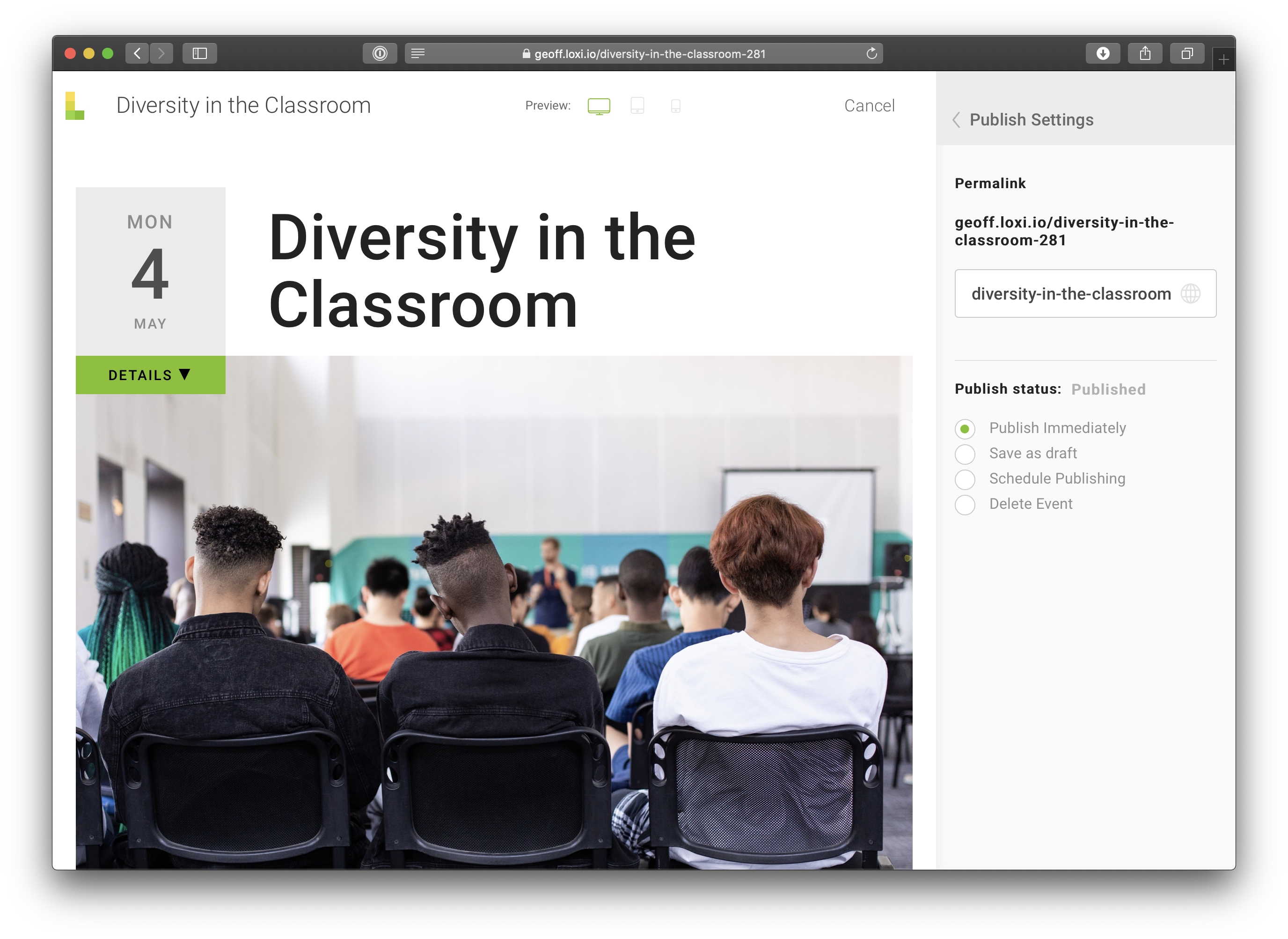The height and width of the screenshot is (939, 1288).
Task: Open 1Password extension icon
Action: coord(380,53)
